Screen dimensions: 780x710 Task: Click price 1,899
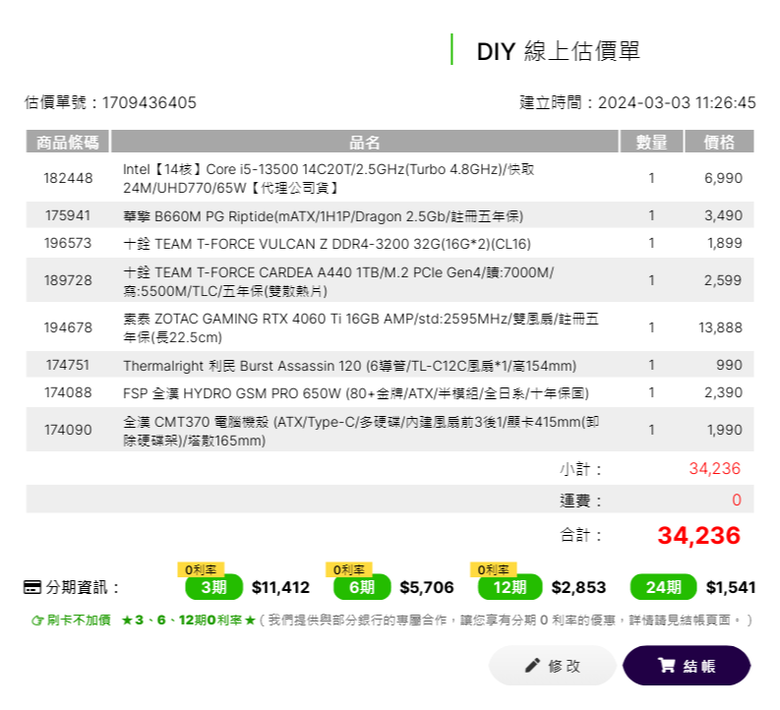point(725,243)
